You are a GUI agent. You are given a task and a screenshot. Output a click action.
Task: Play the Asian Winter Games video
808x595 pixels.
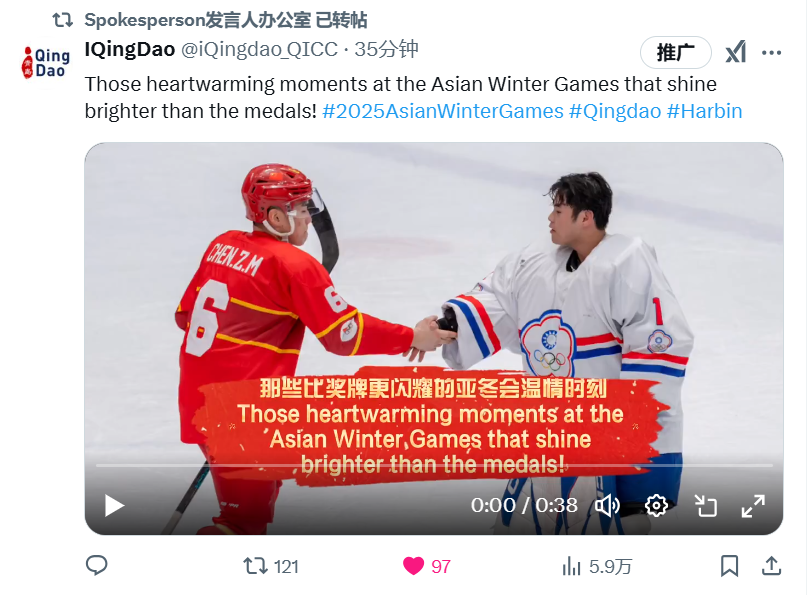114,505
